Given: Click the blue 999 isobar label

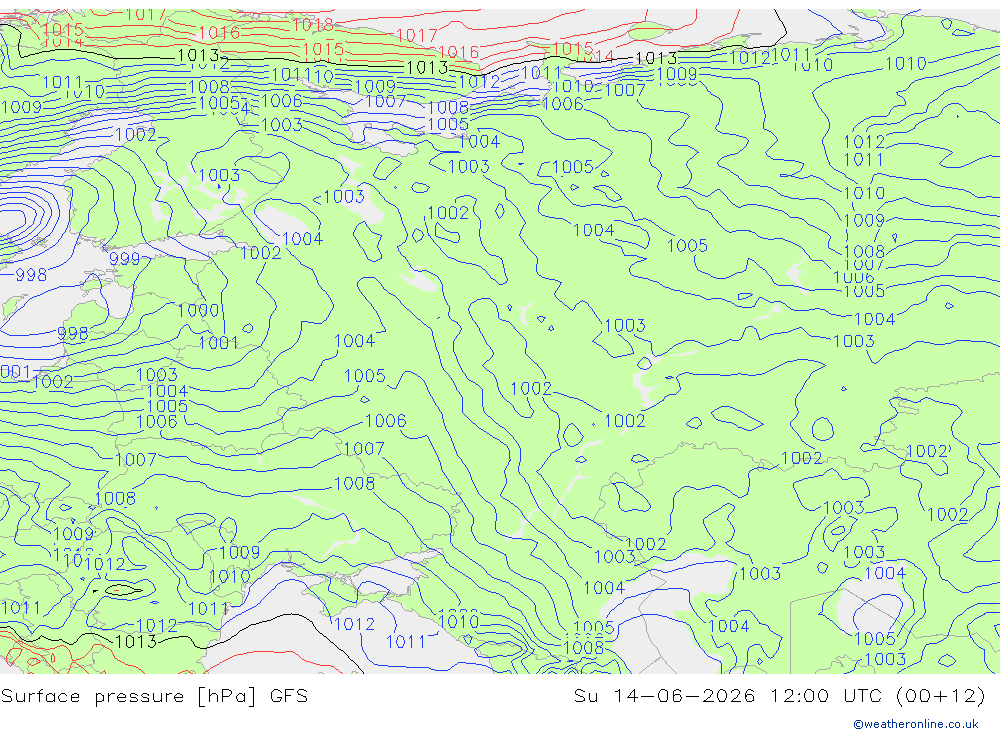Looking at the screenshot, I should coord(124,259).
